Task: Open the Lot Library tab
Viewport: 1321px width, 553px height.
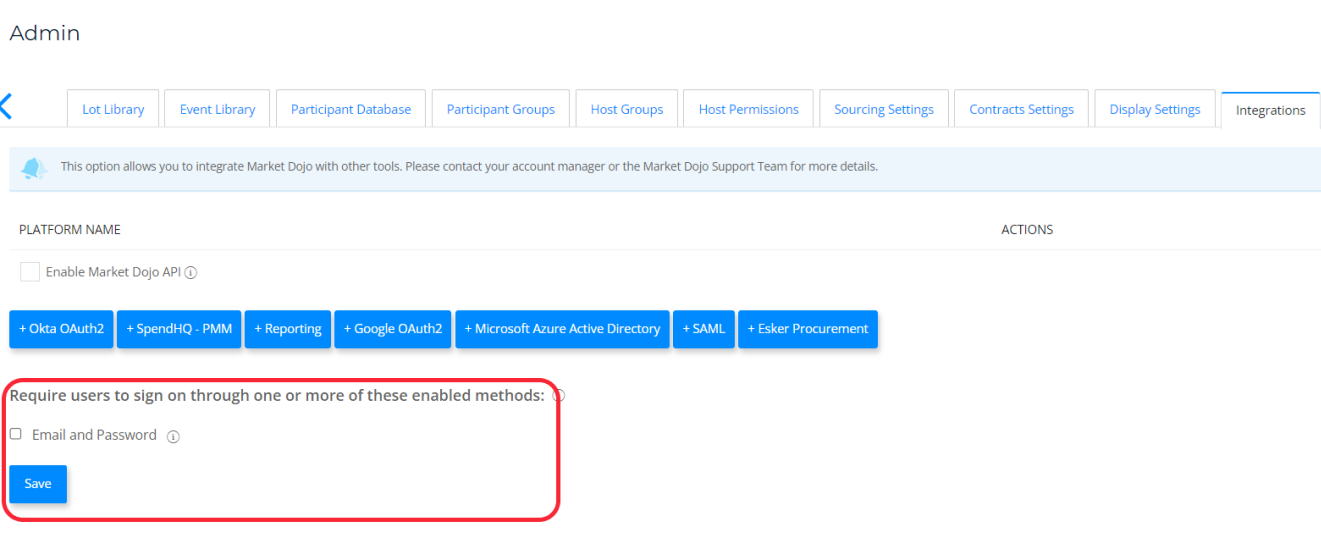Action: pyautogui.click(x=113, y=109)
